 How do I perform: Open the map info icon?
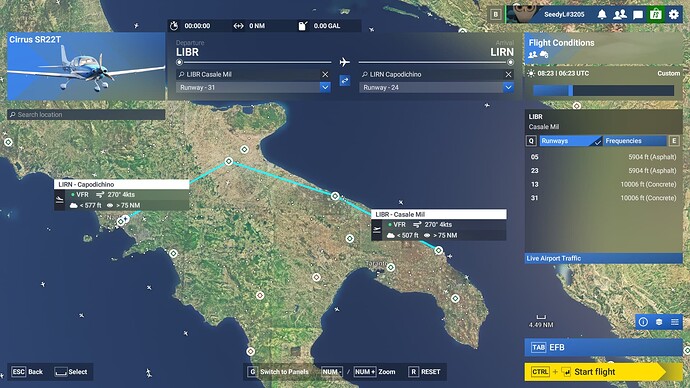click(x=643, y=322)
